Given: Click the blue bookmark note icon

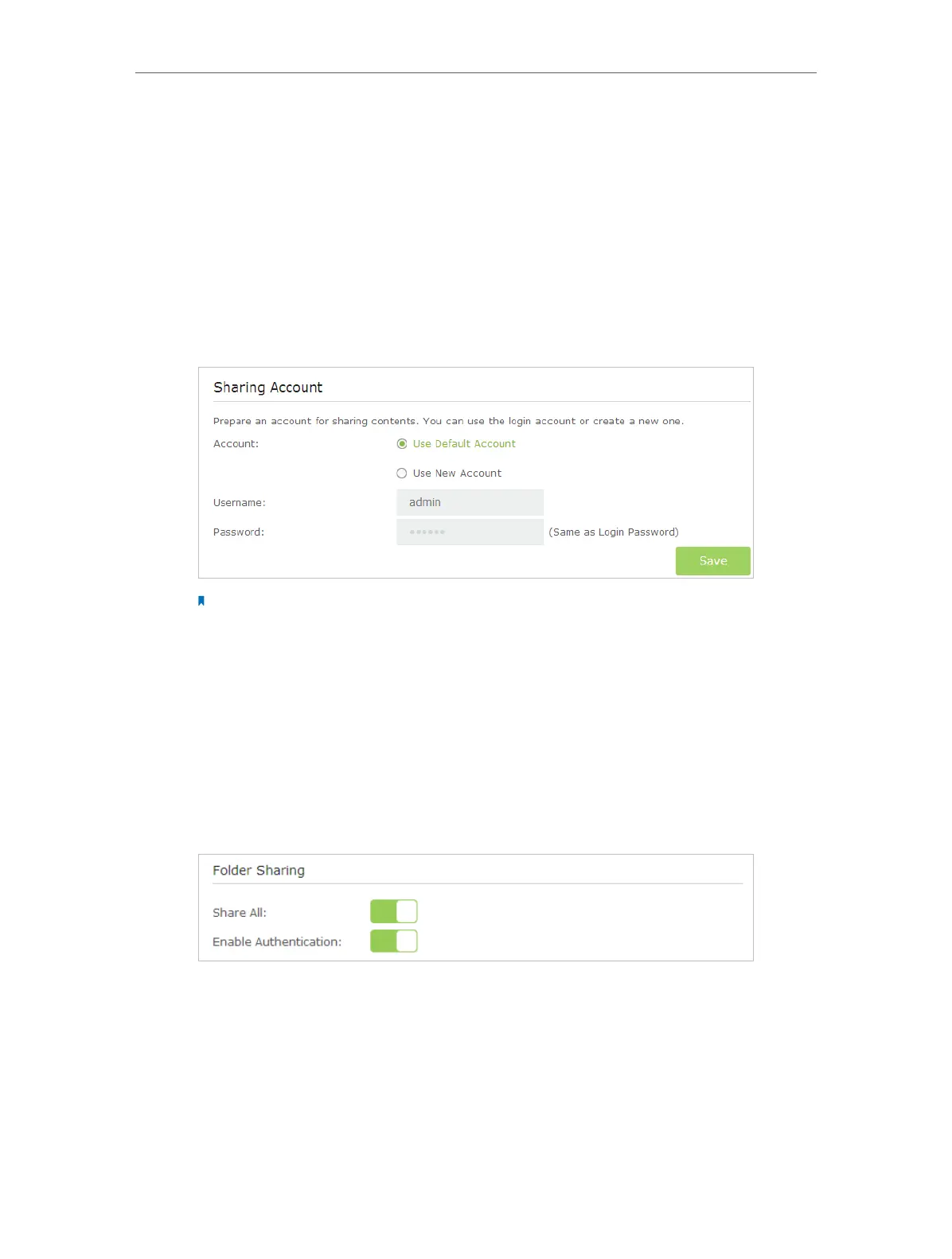Looking at the screenshot, I should pos(201,601).
